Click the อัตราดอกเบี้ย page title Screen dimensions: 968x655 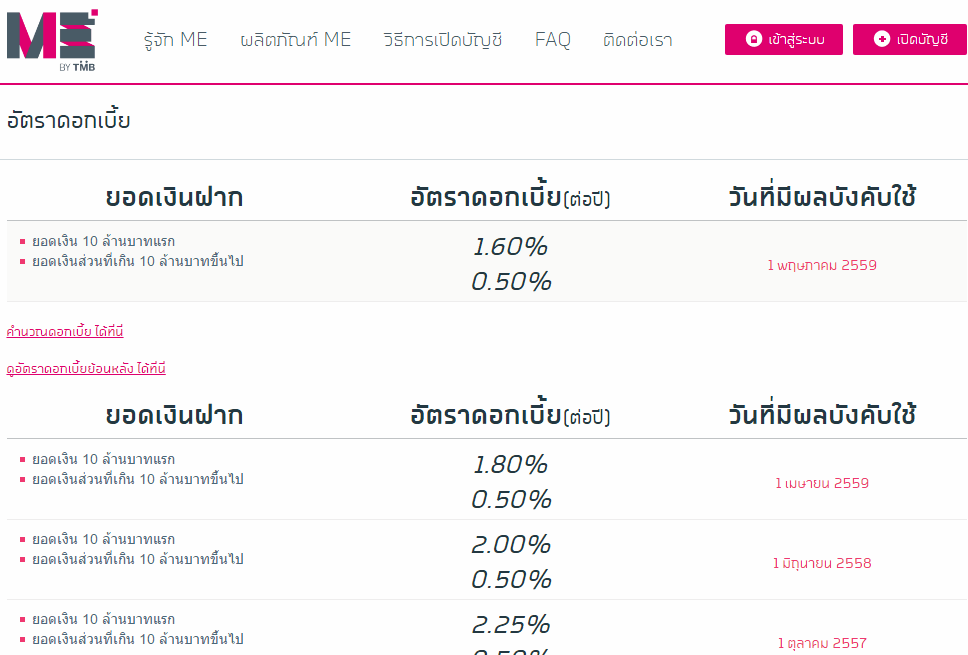[x=69, y=122]
